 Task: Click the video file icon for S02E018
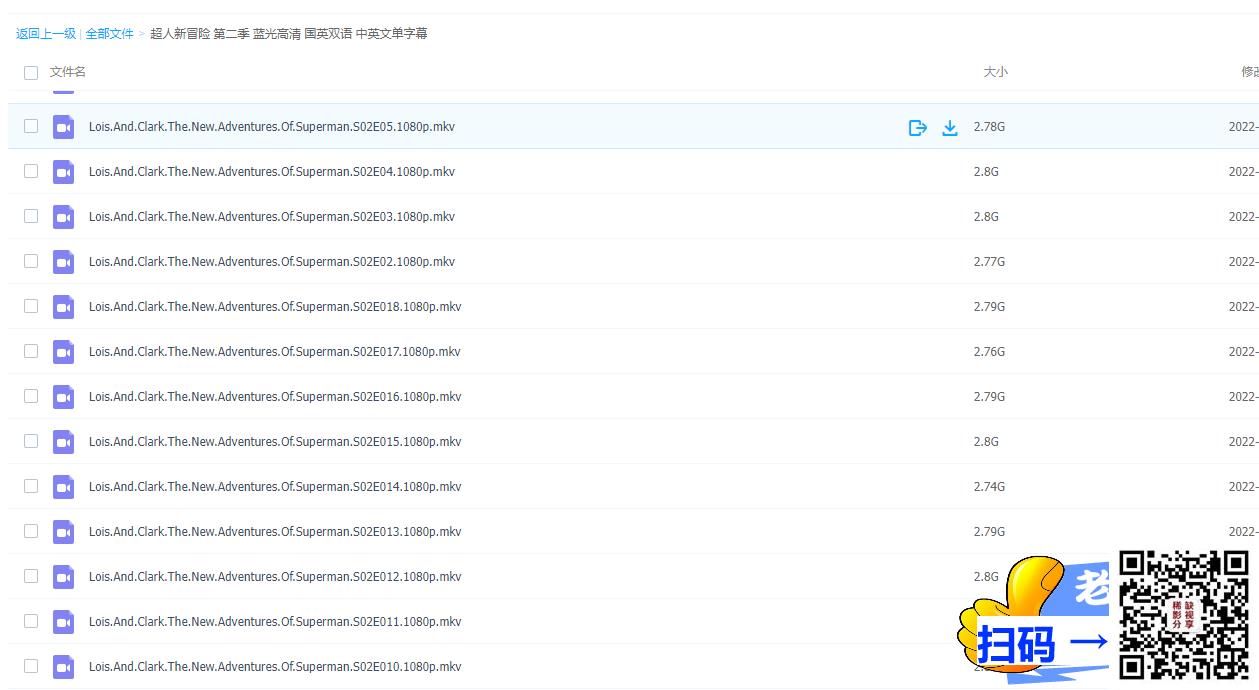(x=64, y=307)
